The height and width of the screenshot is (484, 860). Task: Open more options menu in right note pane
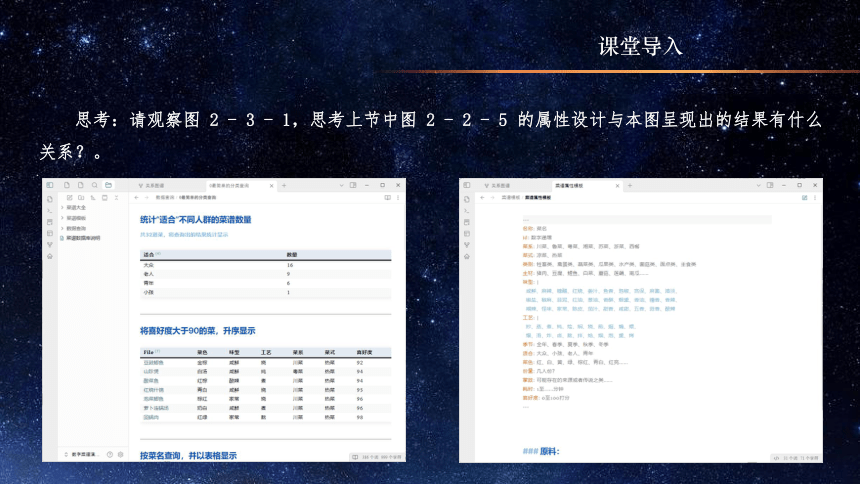click(815, 198)
